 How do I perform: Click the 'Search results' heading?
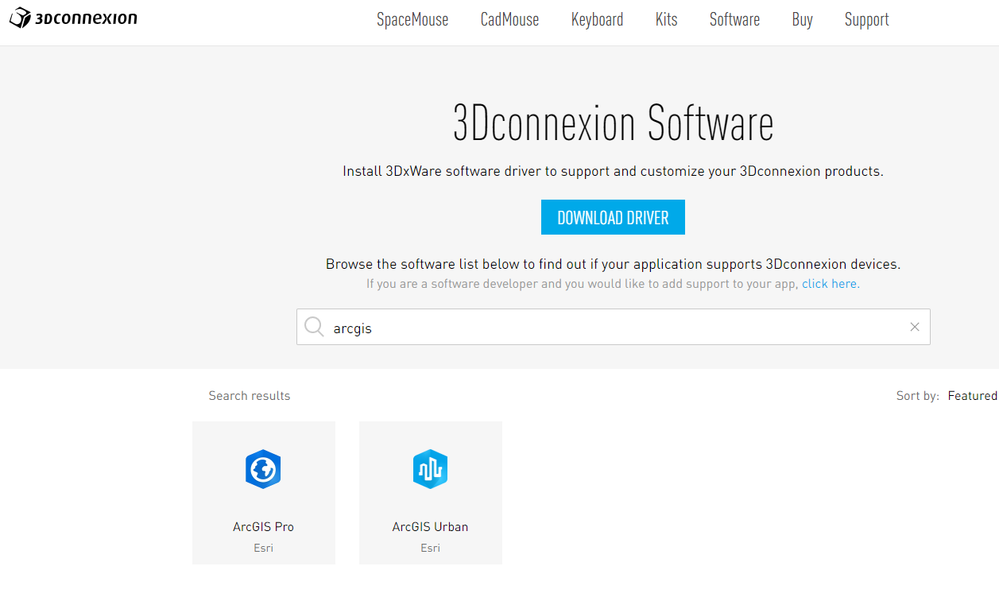pos(249,396)
